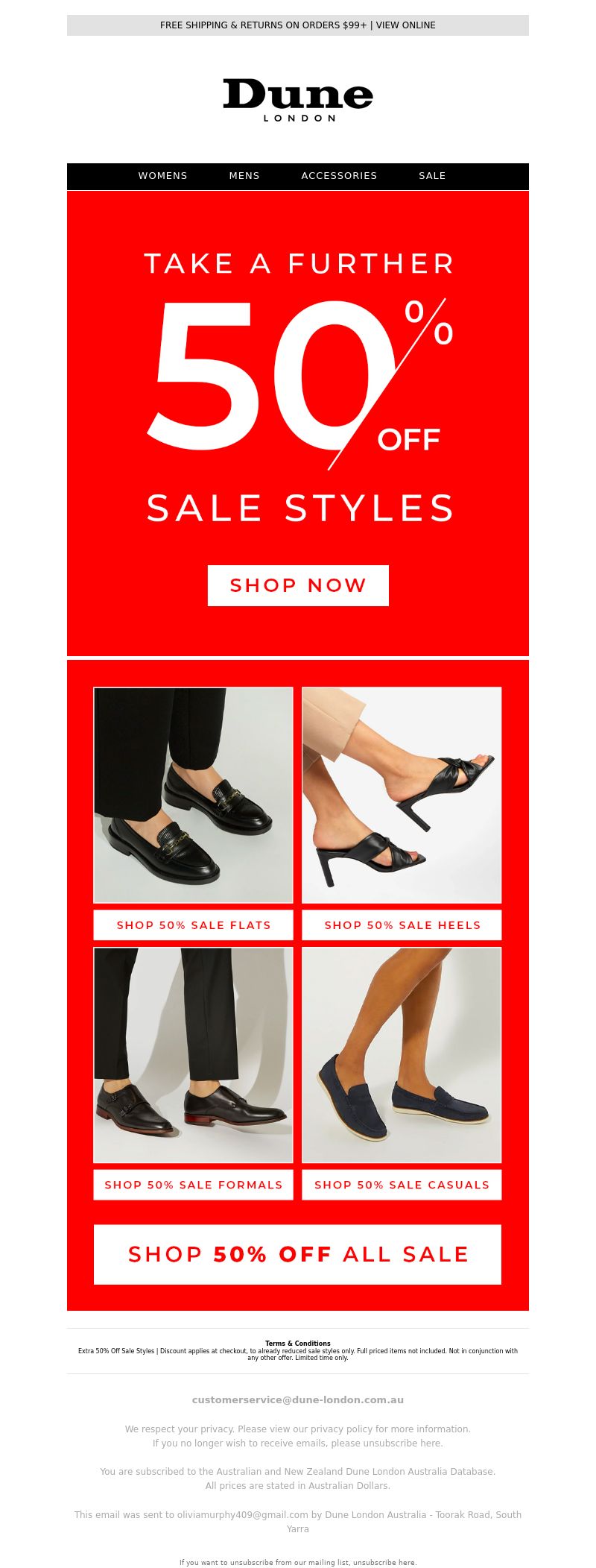Open the navy suede loafers image
This screenshot has width=596, height=1568.
coord(402,1055)
